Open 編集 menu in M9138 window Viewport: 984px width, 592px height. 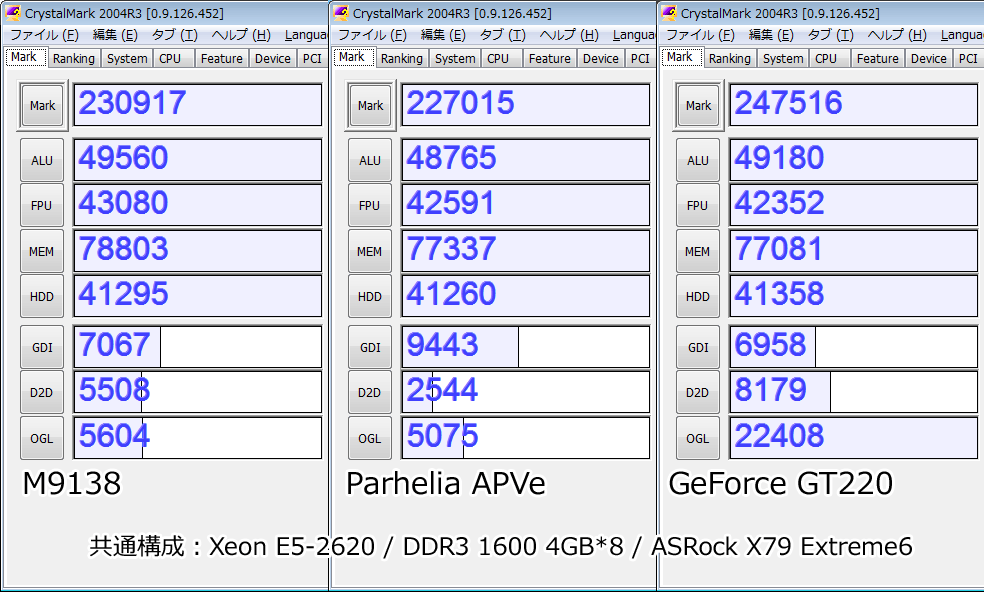[115, 35]
